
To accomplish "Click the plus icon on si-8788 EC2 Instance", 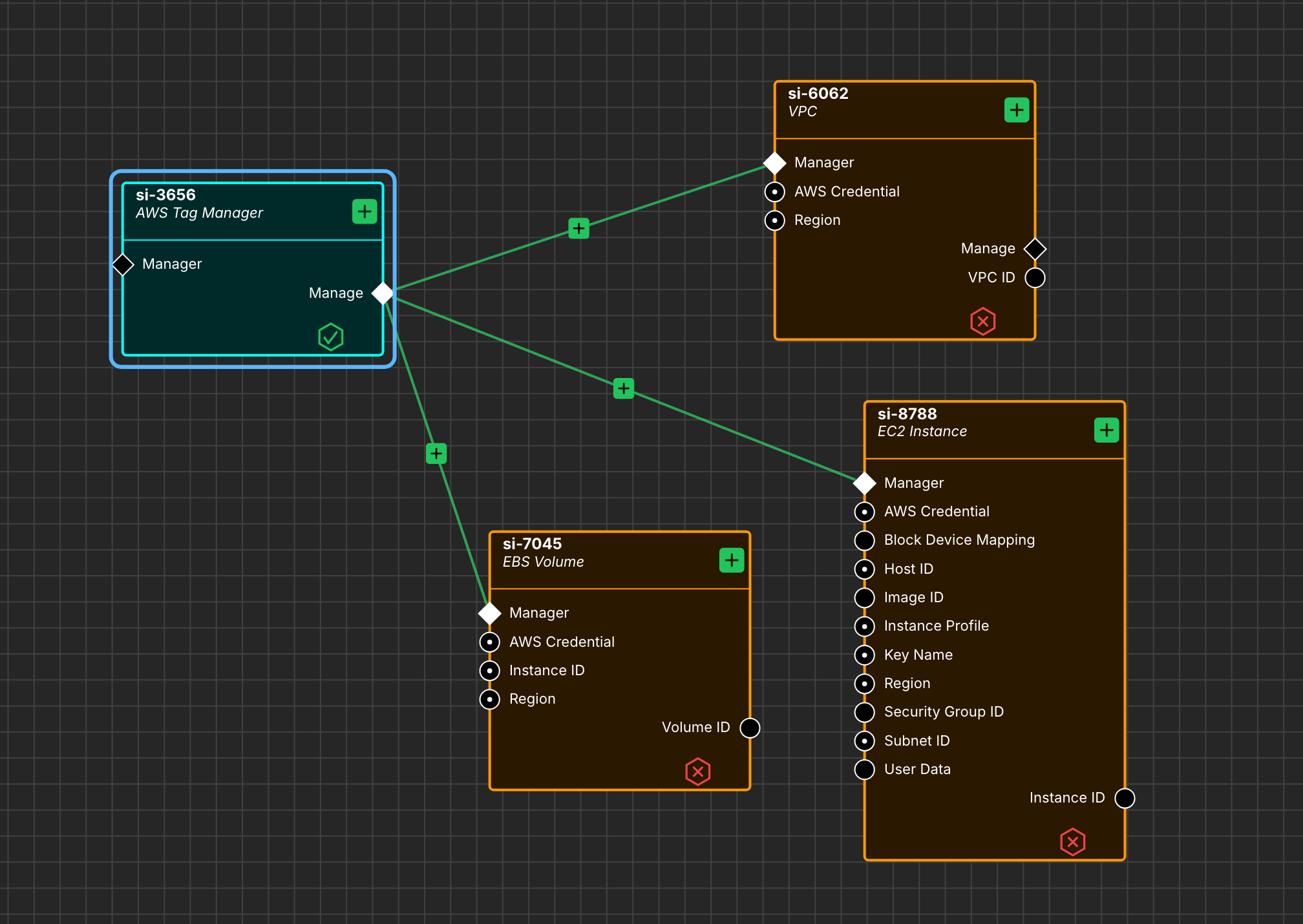I will [1107, 430].
